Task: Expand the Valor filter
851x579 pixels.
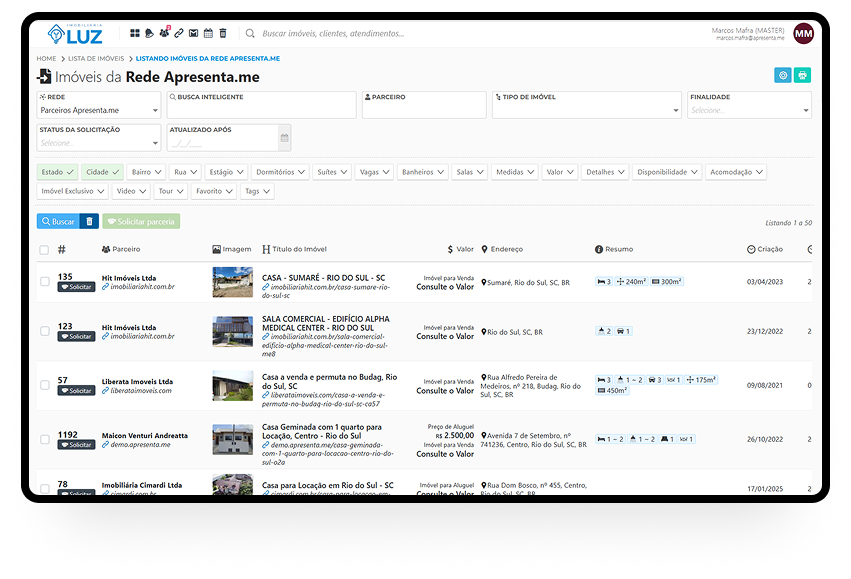Action: 560,172
